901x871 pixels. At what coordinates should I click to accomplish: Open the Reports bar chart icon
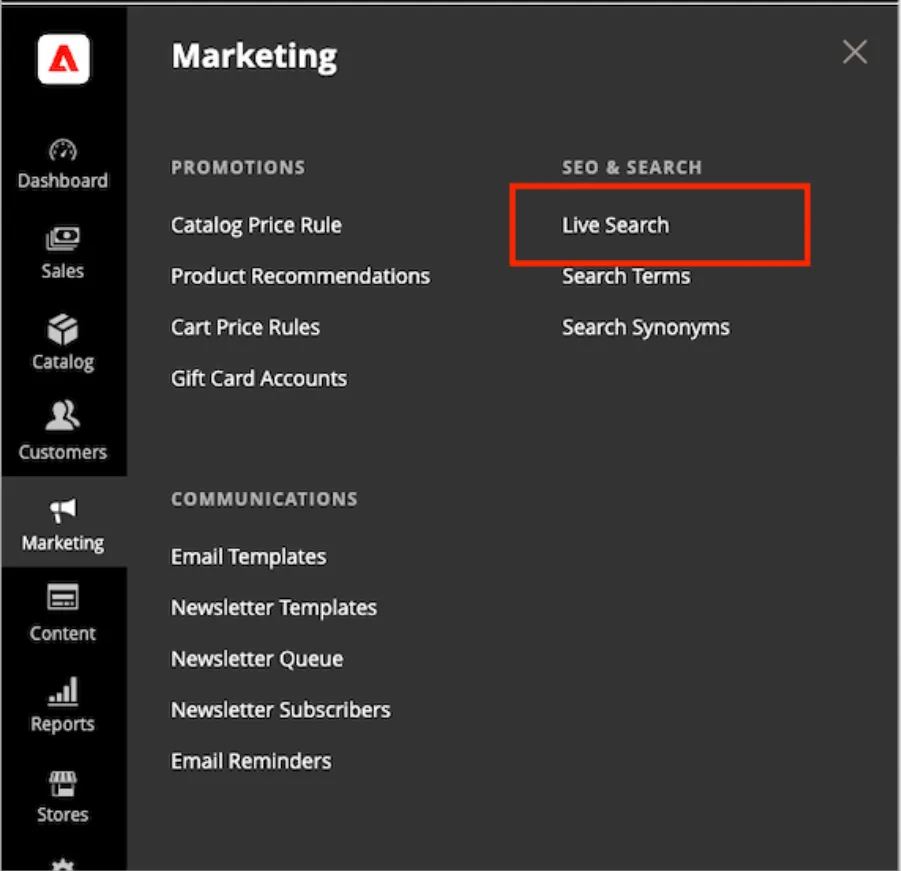(x=63, y=691)
